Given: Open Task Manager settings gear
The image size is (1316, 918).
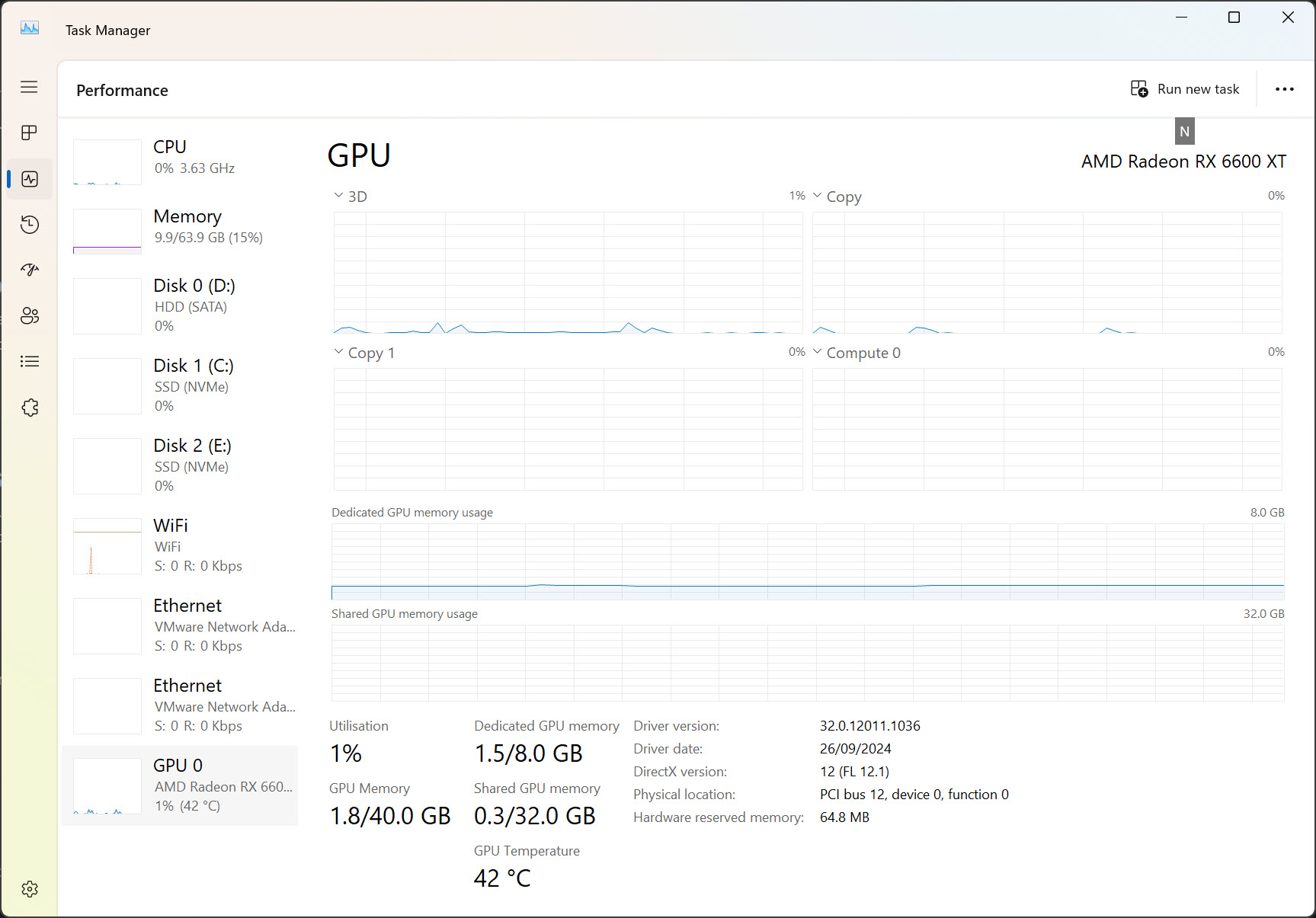Looking at the screenshot, I should coord(29,889).
